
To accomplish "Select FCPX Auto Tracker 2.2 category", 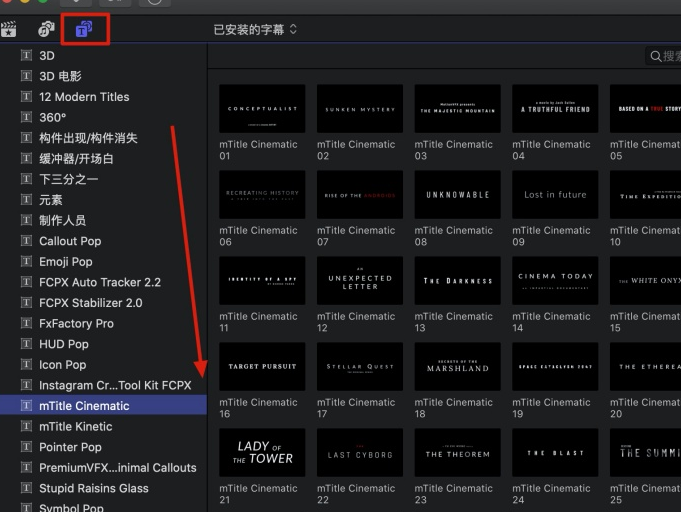I will [103, 283].
